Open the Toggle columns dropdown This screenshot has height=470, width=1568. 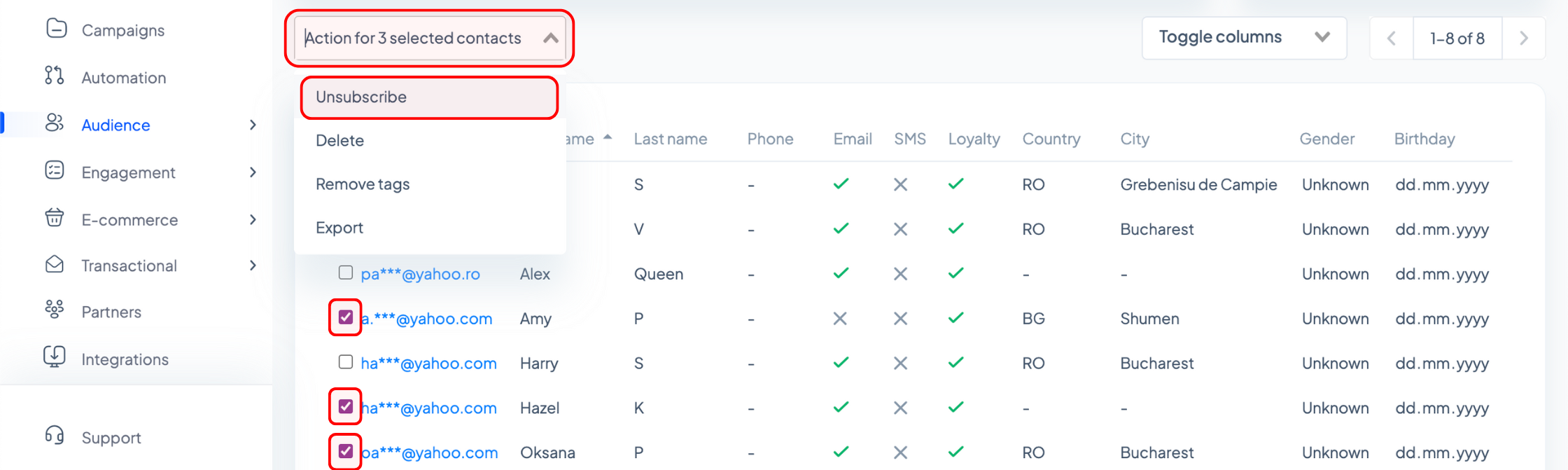pos(1244,38)
